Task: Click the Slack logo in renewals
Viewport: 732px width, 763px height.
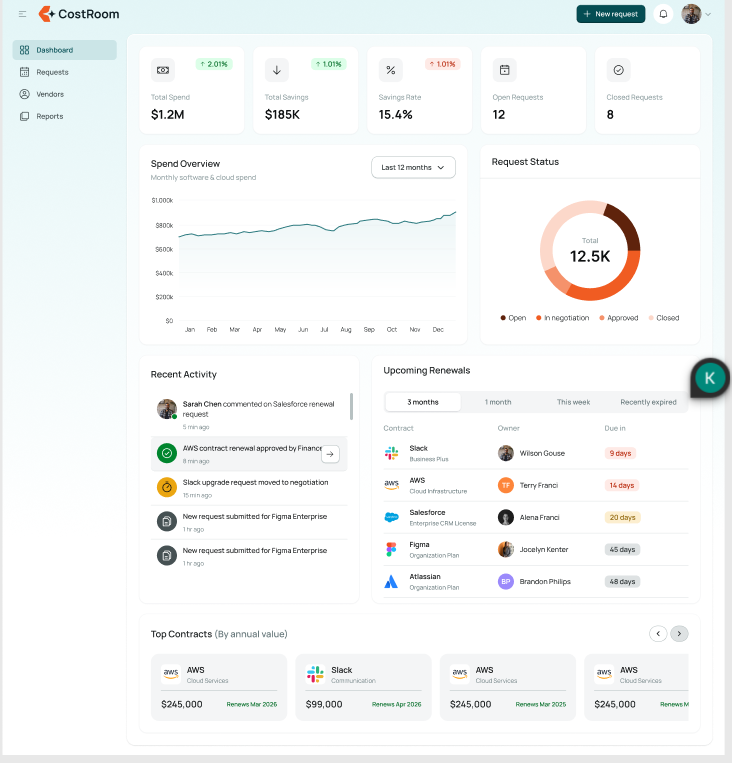Action: pos(391,454)
